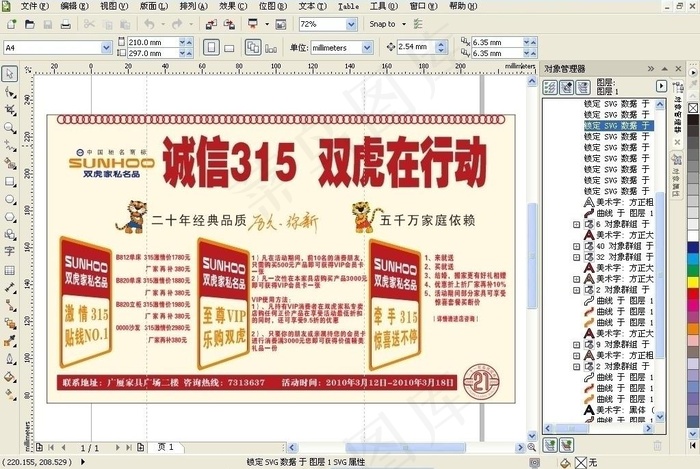Click the new layer button at panel bottom
The width and height of the screenshot is (700, 469).
(x=550, y=445)
